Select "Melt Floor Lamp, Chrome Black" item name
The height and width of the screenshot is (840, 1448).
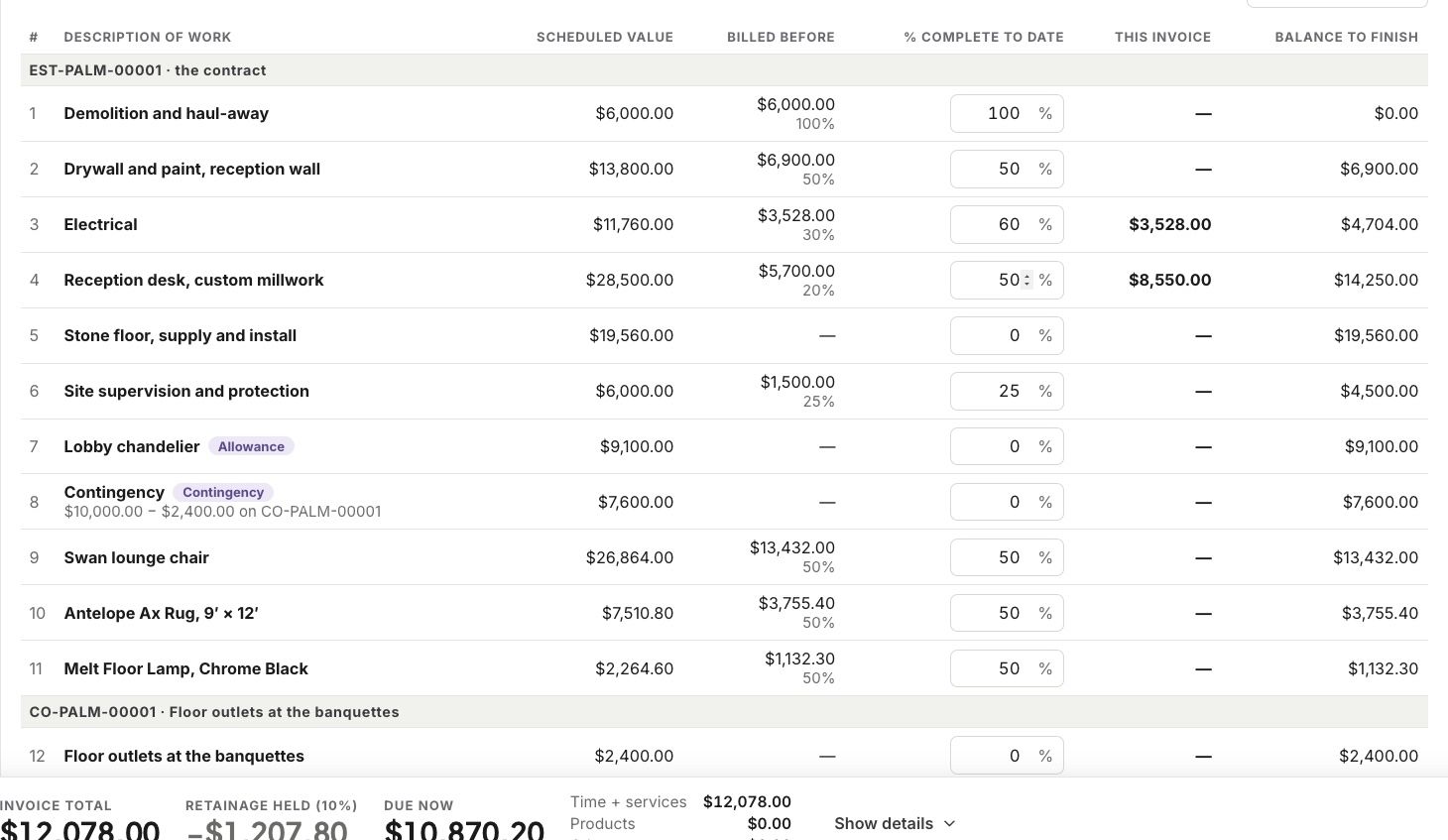186,668
